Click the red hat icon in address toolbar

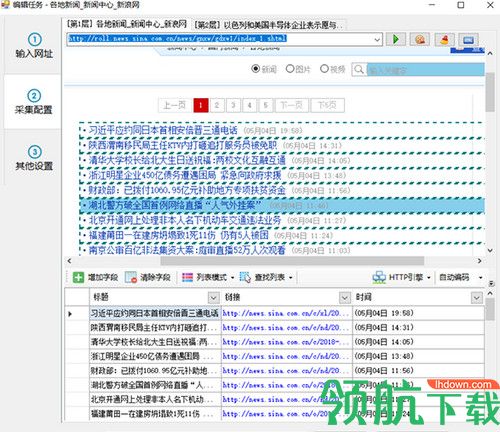pyautogui.click(x=444, y=40)
